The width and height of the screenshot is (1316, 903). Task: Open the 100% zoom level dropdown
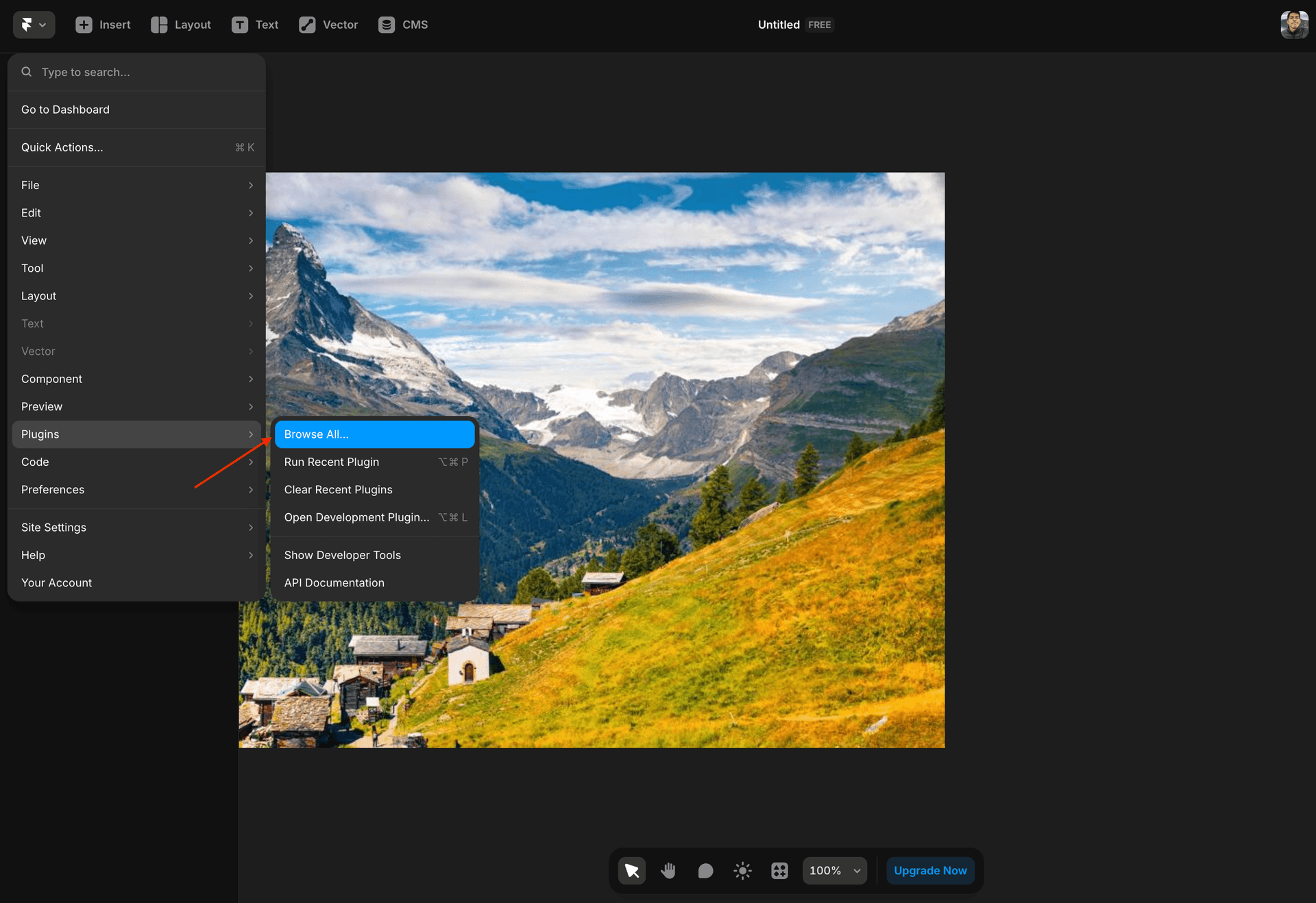point(833,870)
